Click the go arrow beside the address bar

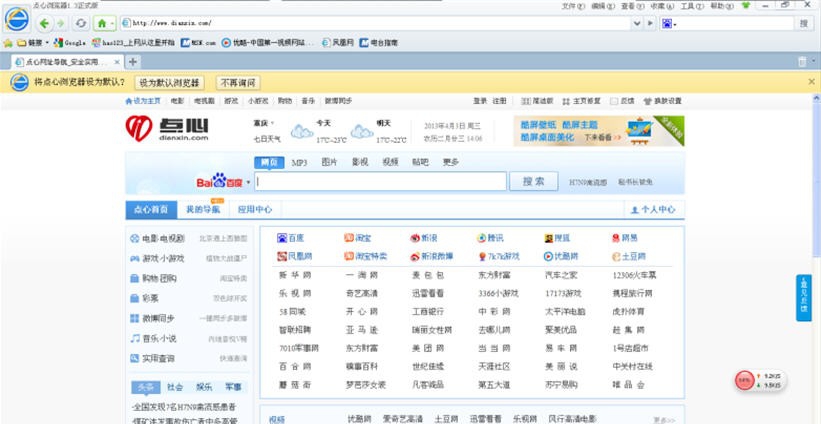click(651, 23)
